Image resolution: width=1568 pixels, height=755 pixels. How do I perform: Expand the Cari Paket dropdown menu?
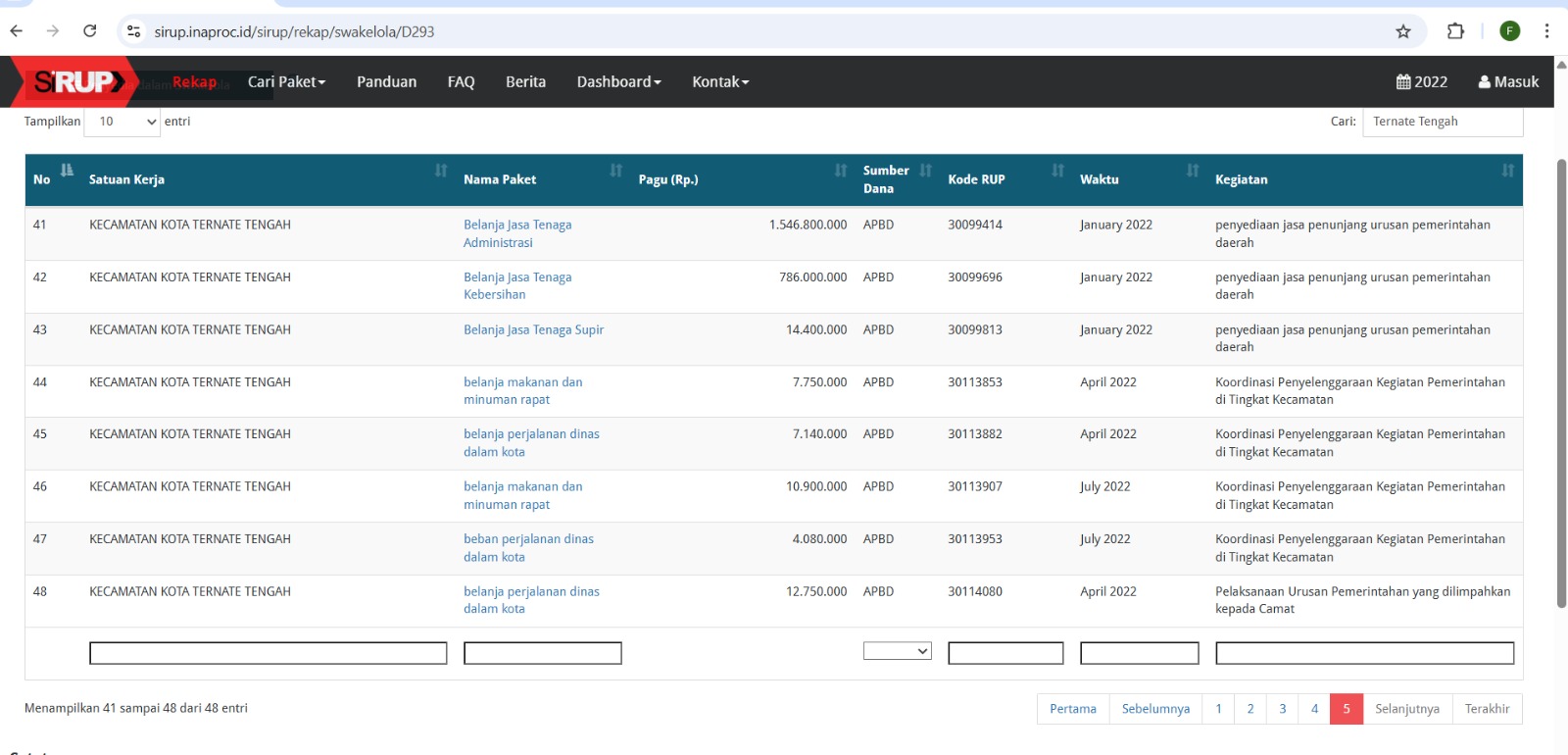[x=286, y=82]
